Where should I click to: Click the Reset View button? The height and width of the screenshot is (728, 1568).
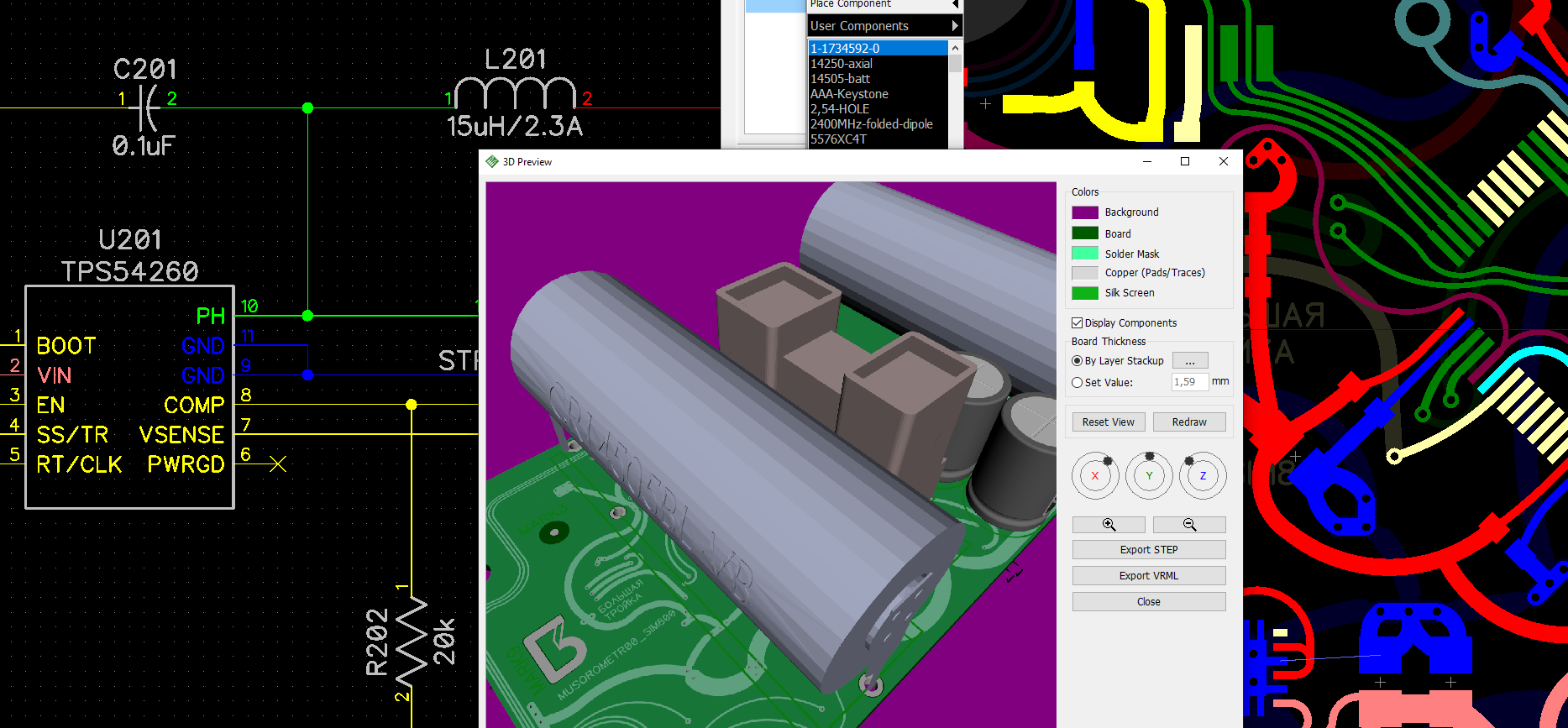tap(1108, 422)
